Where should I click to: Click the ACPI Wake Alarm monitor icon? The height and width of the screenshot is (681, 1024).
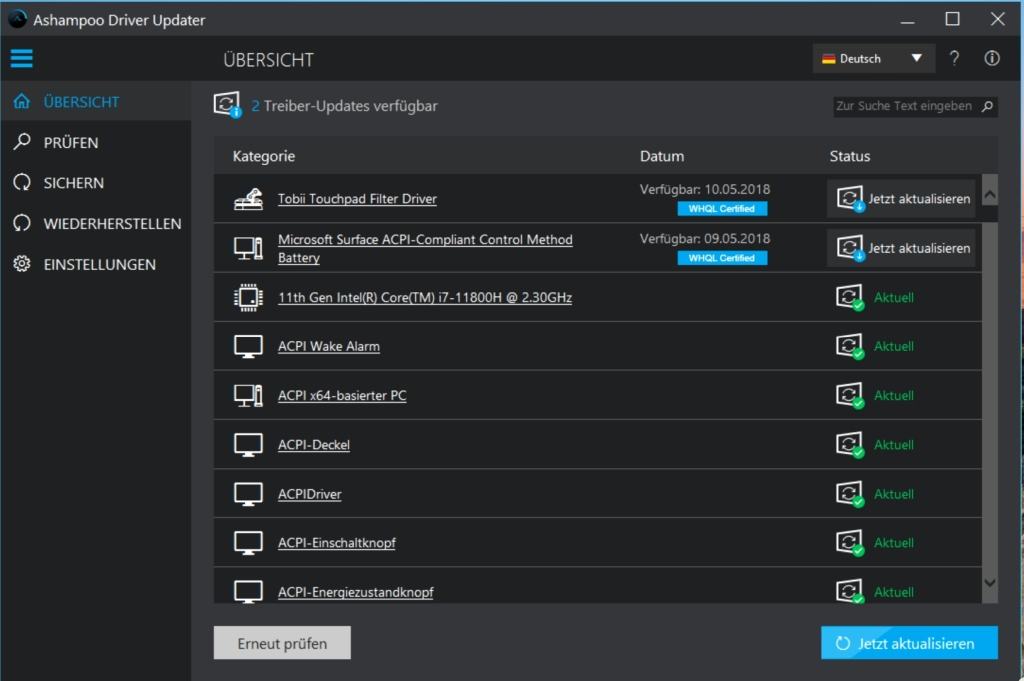point(248,346)
